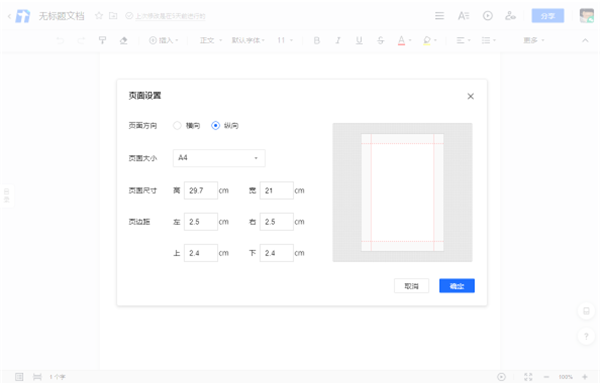Open the user avatar menu

pyautogui.click(x=587, y=16)
